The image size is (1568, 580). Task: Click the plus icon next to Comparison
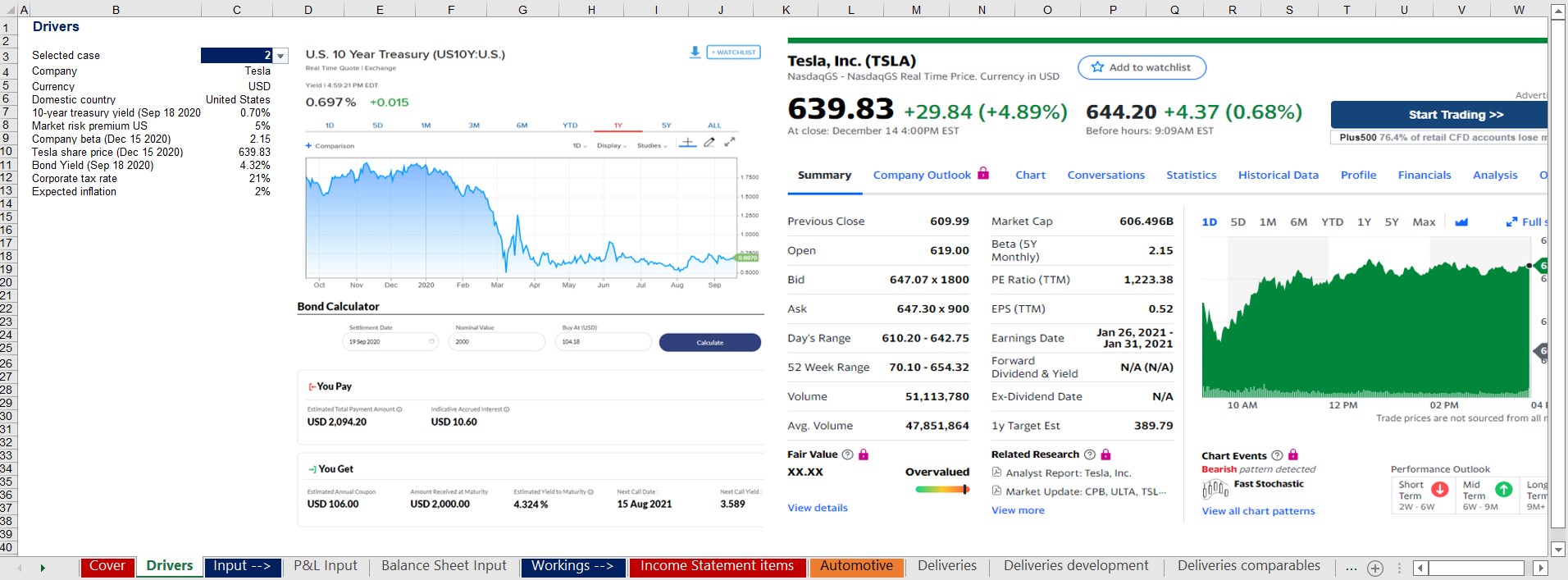(x=308, y=146)
